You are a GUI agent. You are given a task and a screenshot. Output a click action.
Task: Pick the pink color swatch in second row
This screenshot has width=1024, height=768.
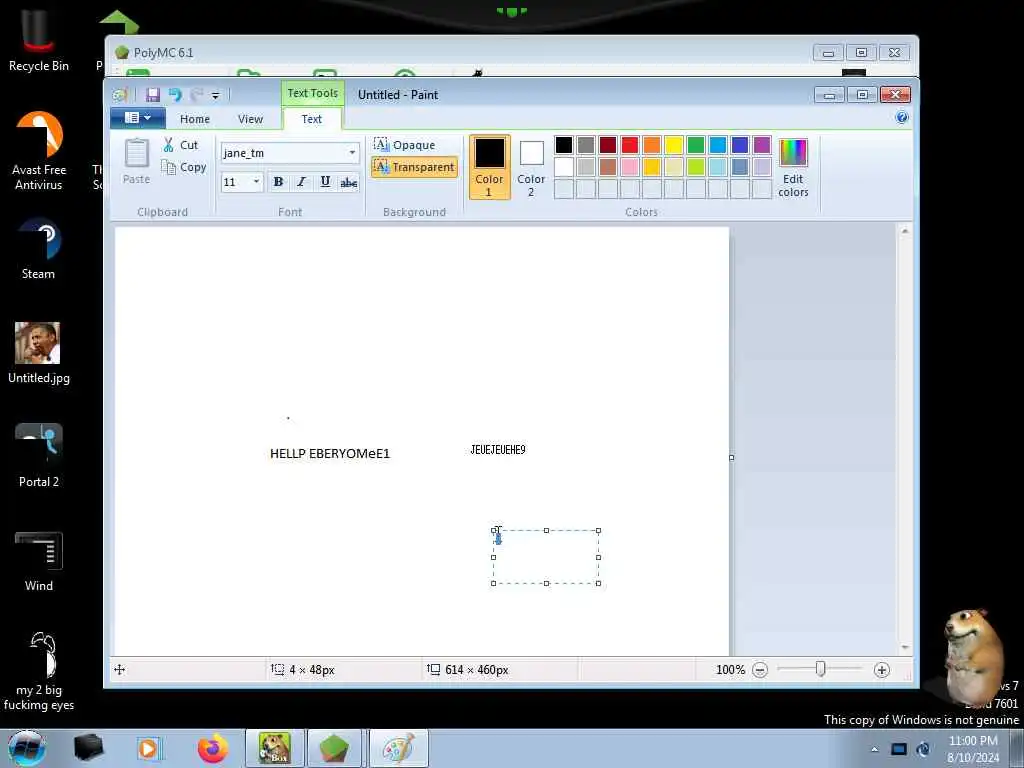pos(630,167)
